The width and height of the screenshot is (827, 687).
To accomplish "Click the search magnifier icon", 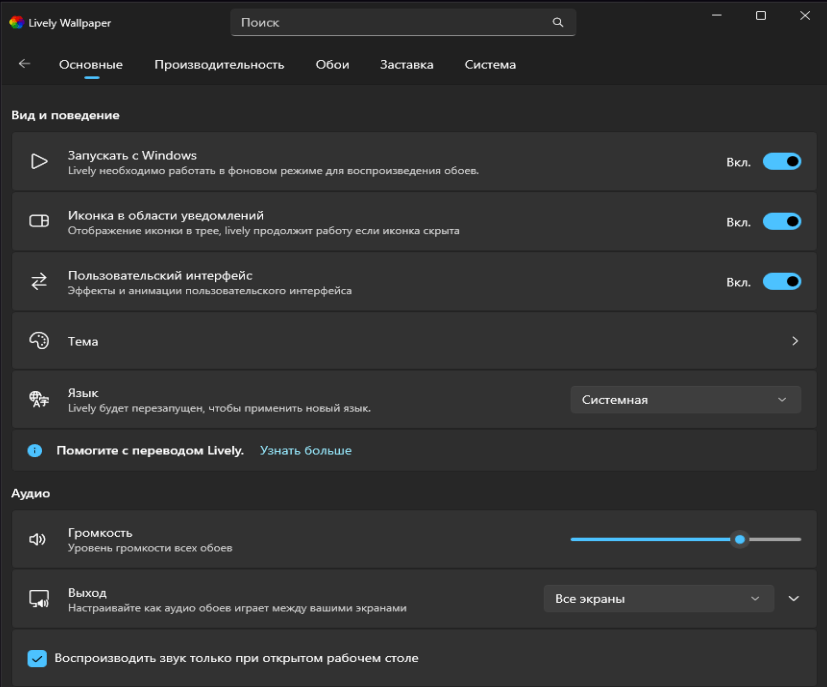I will pos(557,22).
